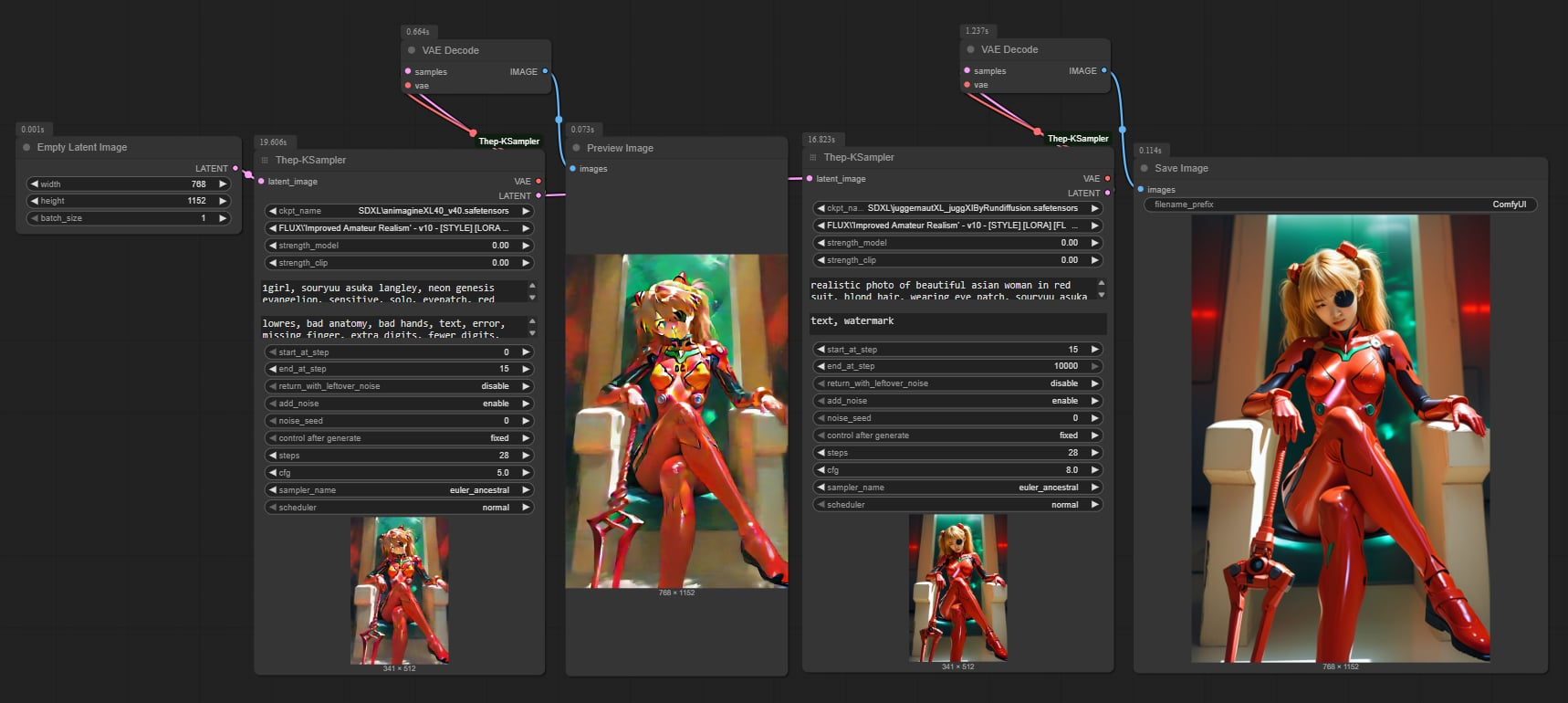Click the vae input port on the 1.237s VAE Decode
The height and width of the screenshot is (703, 1568).
[x=967, y=85]
